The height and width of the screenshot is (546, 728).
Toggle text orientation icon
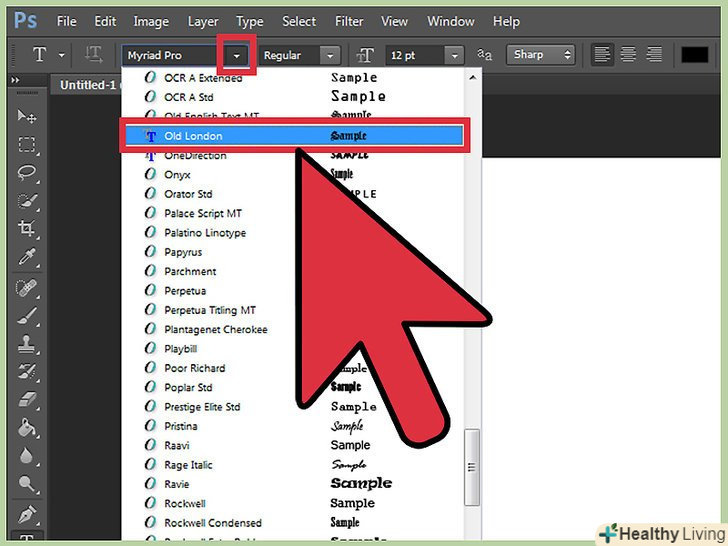tap(93, 55)
